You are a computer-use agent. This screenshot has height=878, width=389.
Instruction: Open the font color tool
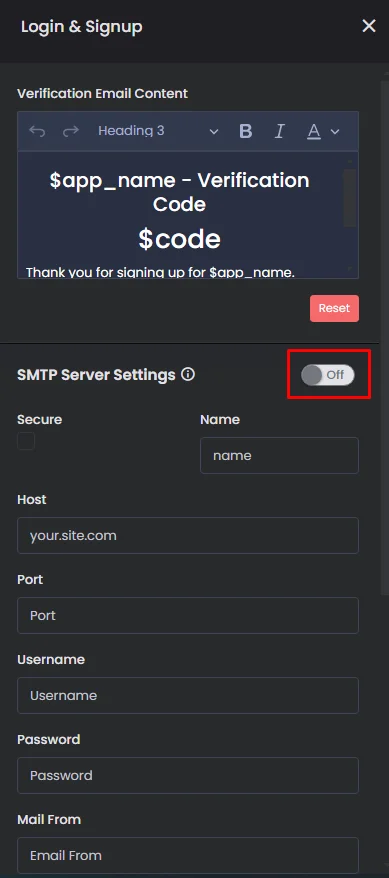(x=314, y=132)
